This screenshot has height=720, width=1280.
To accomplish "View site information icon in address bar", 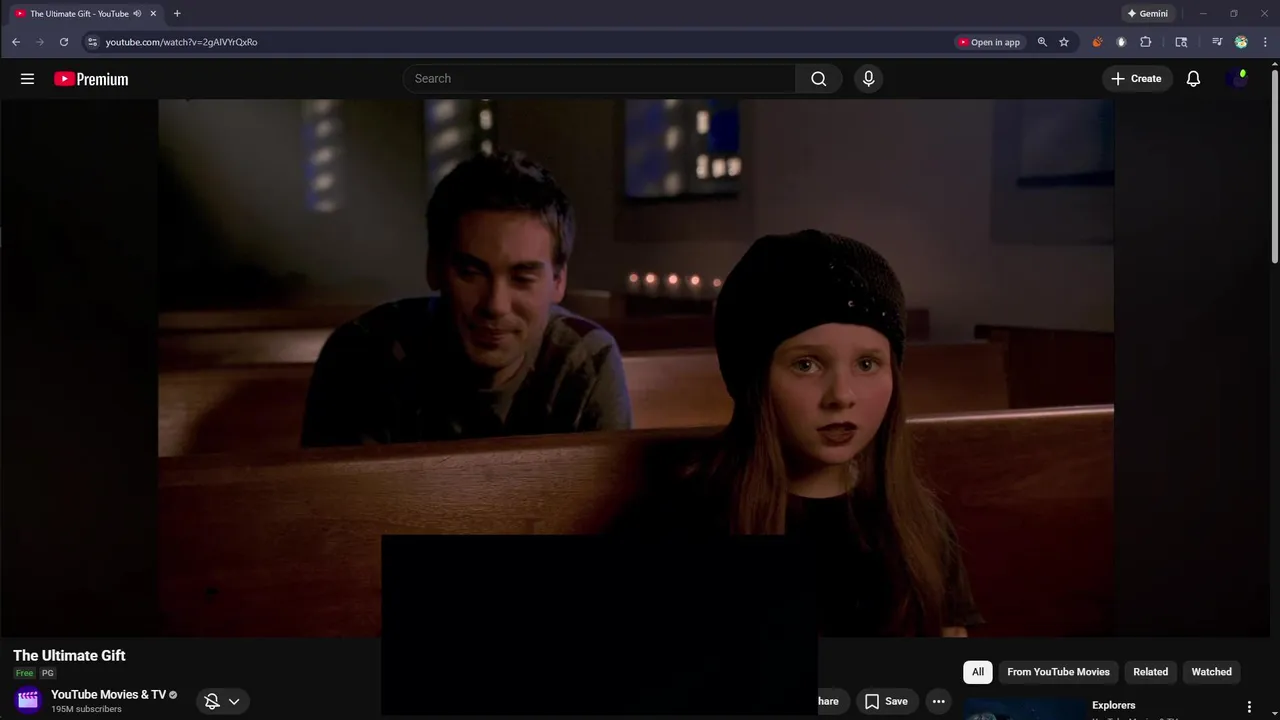I will (92, 42).
